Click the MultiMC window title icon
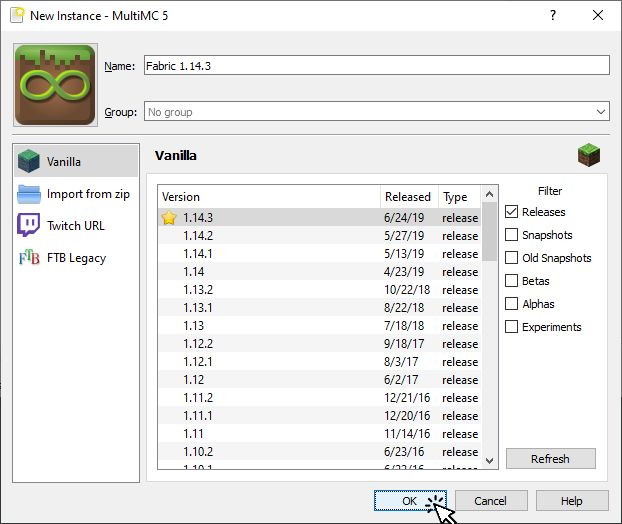The image size is (622, 524). pyautogui.click(x=17, y=15)
